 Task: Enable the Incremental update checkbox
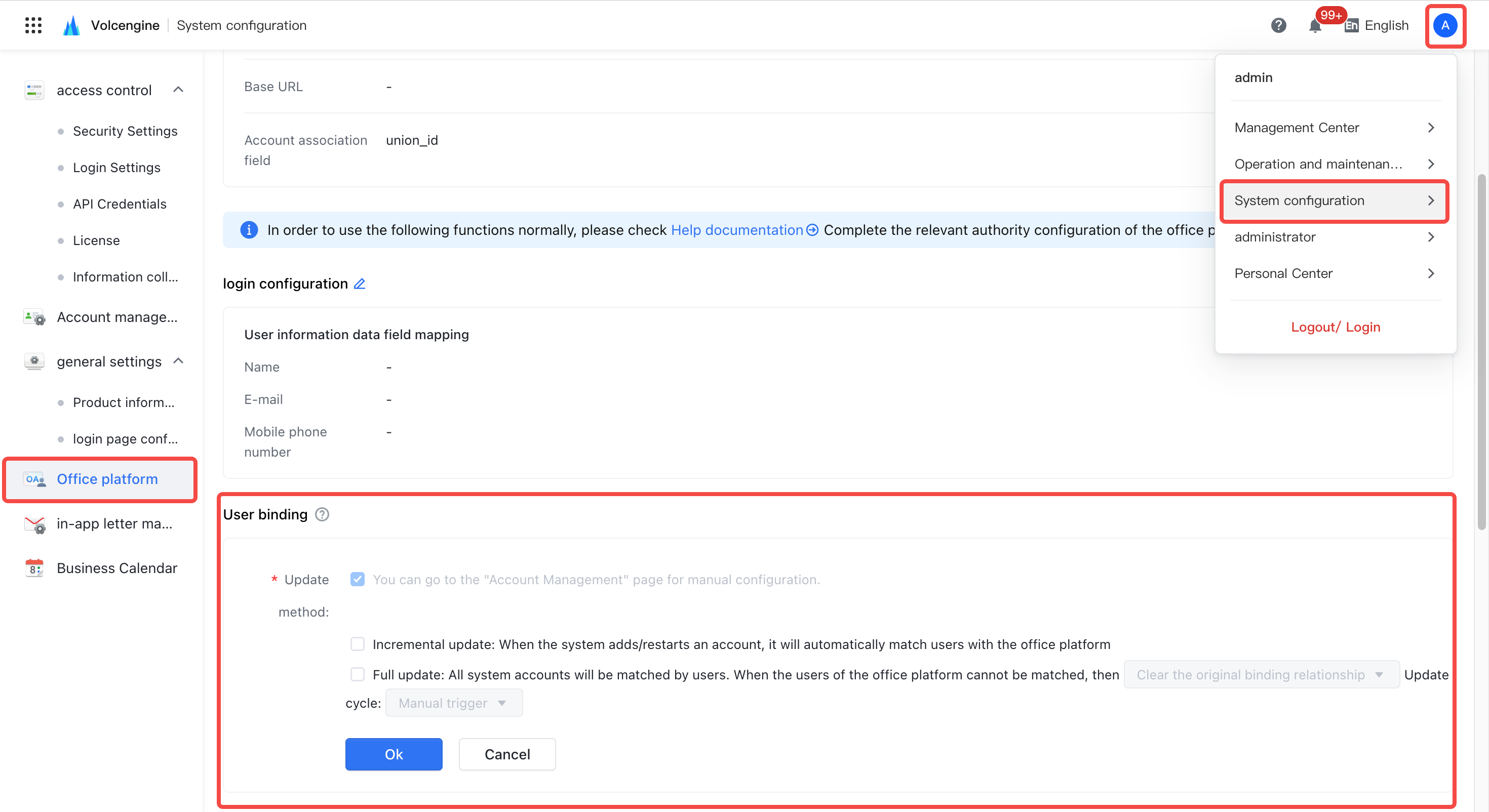pos(357,644)
